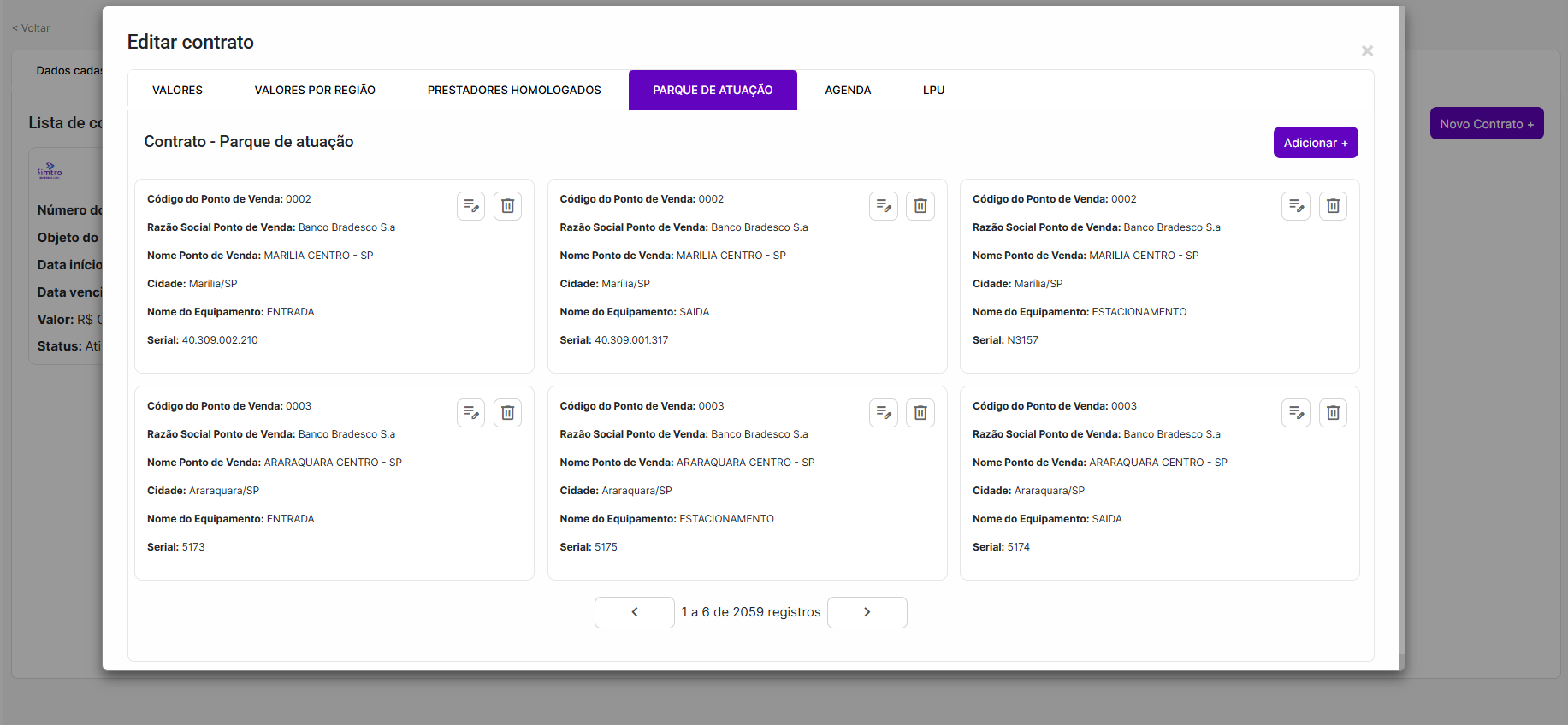Switch to the VALORES tab
The height and width of the screenshot is (725, 1568).
pyautogui.click(x=177, y=91)
